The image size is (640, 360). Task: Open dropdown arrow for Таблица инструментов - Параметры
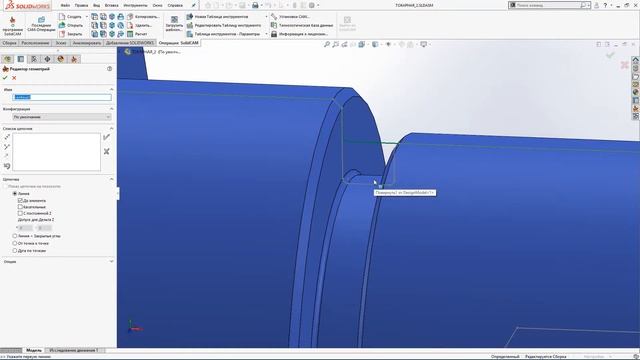267,34
